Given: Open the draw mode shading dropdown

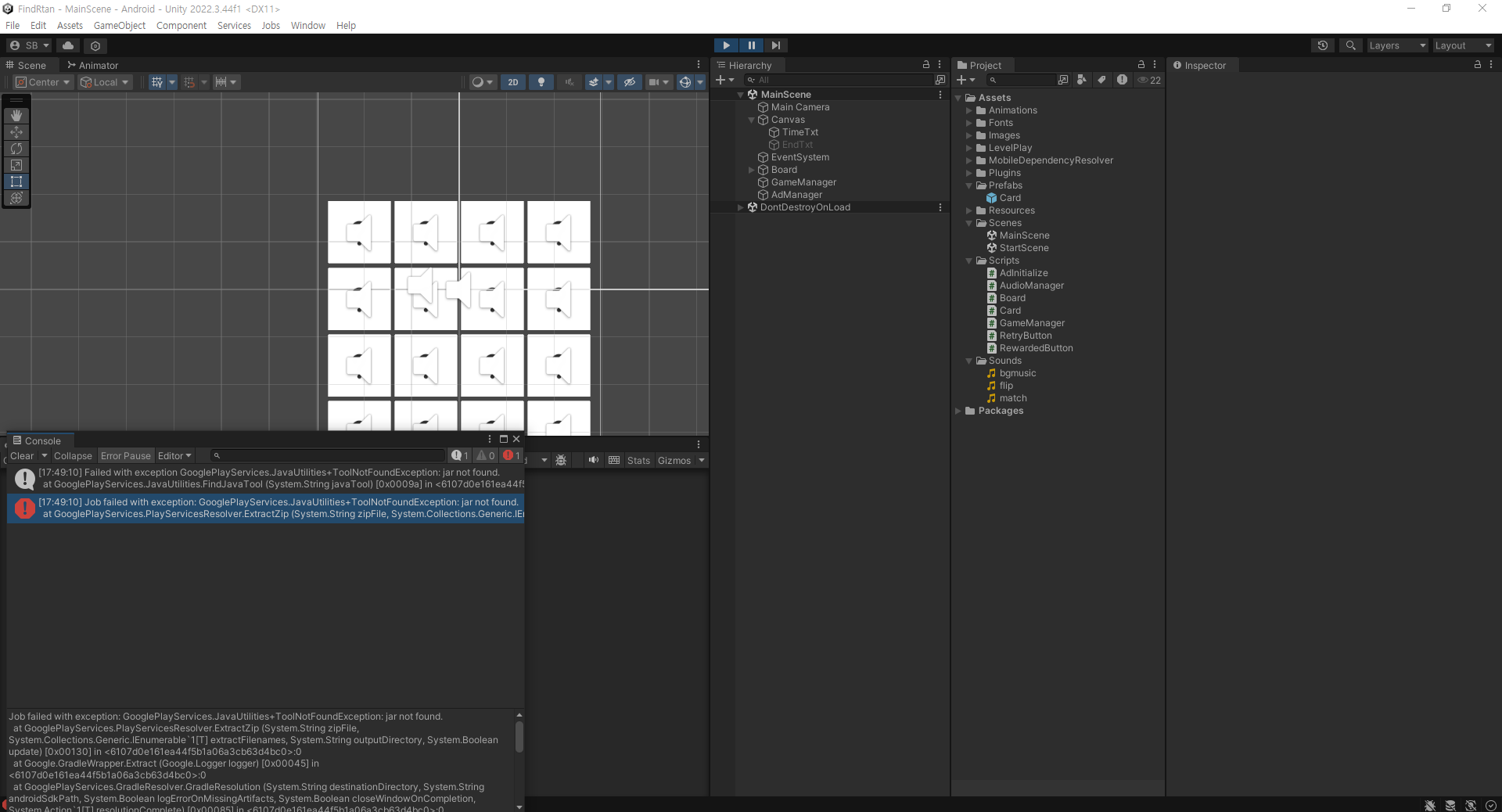Looking at the screenshot, I should tap(482, 82).
